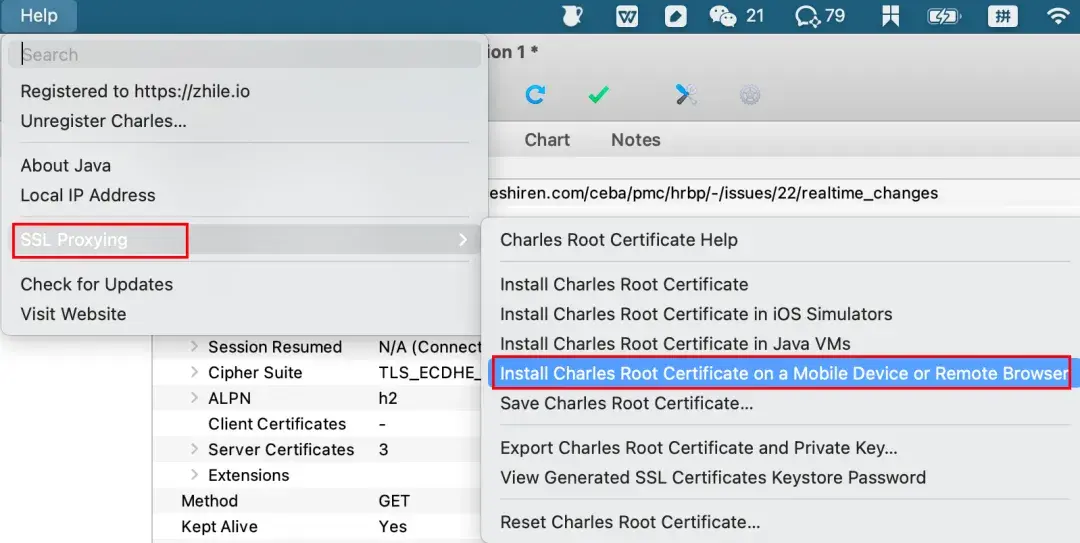Click the battery charging status icon
The width and height of the screenshot is (1080, 543).
coord(943,16)
